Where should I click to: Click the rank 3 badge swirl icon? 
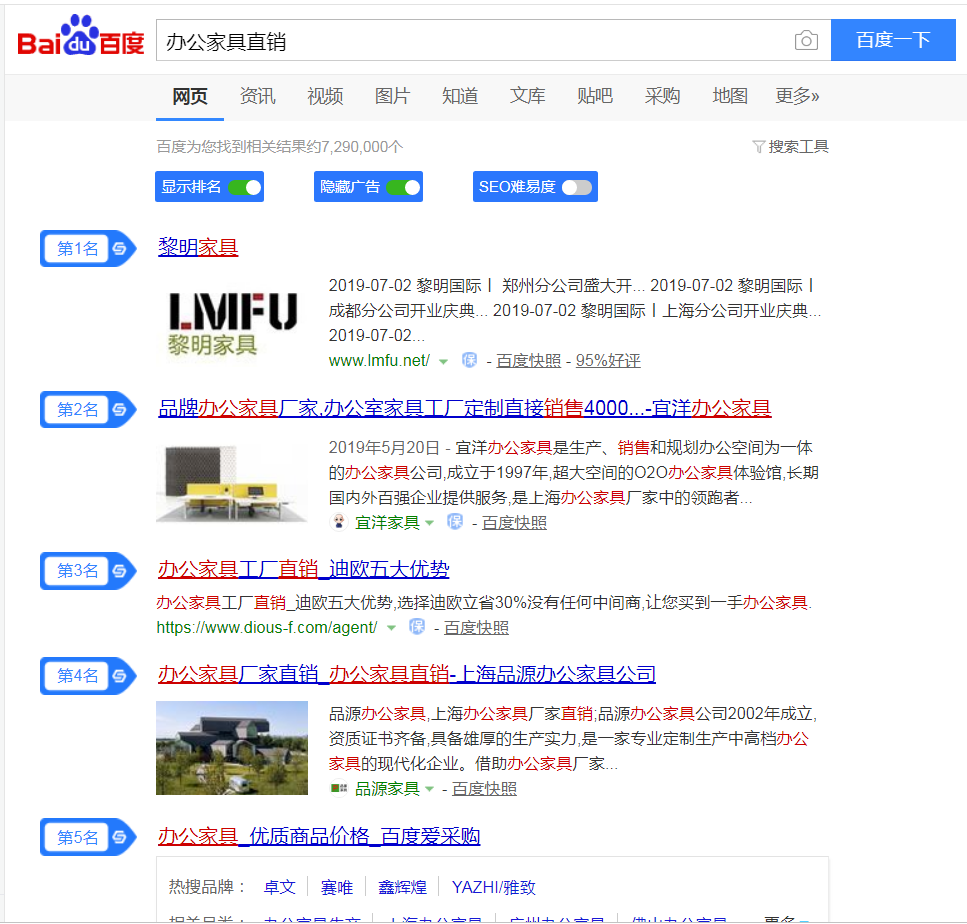coord(120,571)
